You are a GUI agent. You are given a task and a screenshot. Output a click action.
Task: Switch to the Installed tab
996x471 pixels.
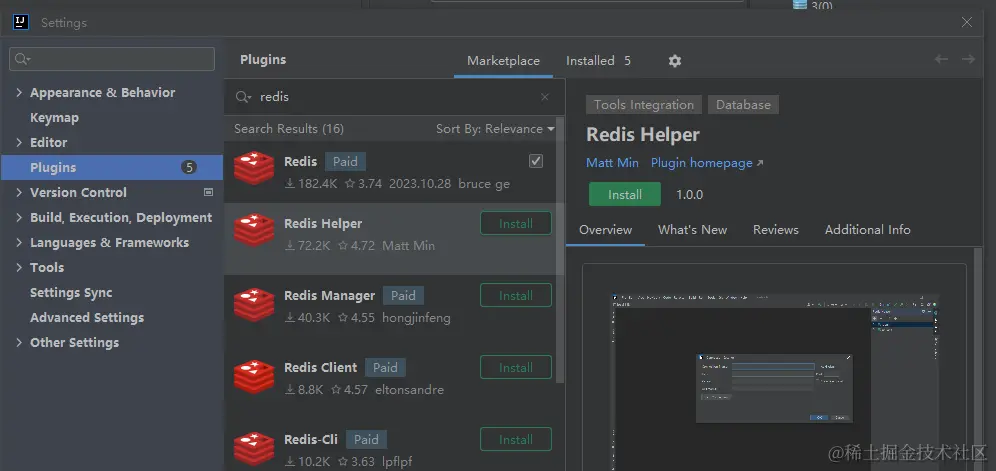[x=598, y=61]
